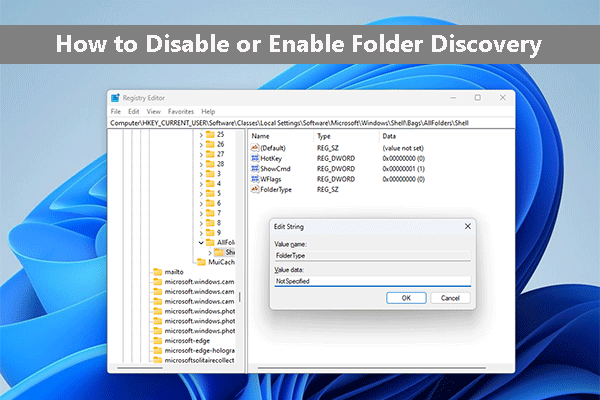Expand the folder 3 tree node

(201, 174)
